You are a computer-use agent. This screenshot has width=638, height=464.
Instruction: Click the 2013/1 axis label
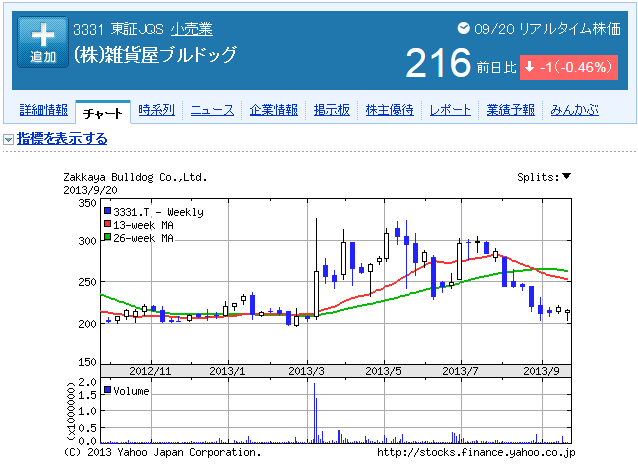tap(227, 371)
